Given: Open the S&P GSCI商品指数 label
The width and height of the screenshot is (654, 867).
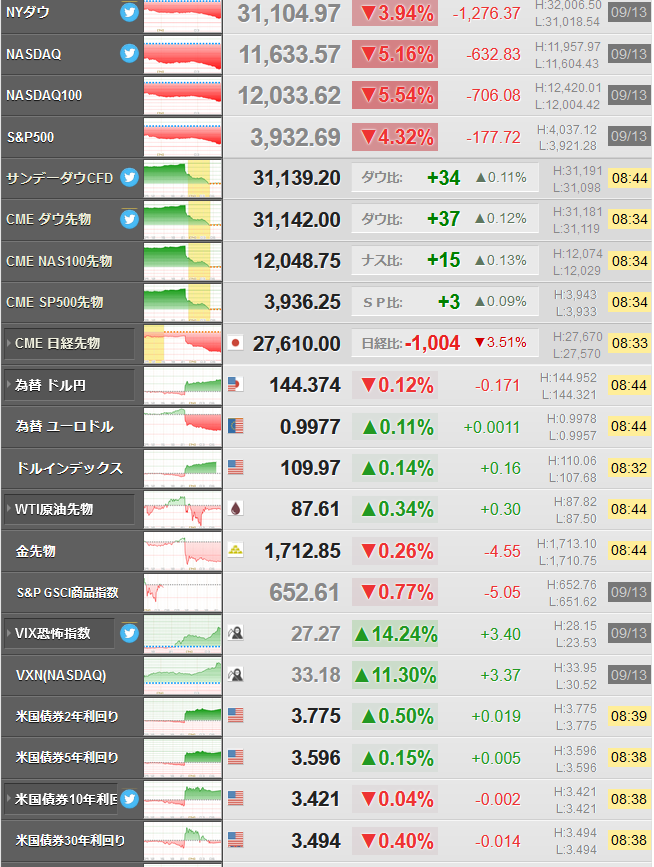Looking at the screenshot, I should point(67,593).
